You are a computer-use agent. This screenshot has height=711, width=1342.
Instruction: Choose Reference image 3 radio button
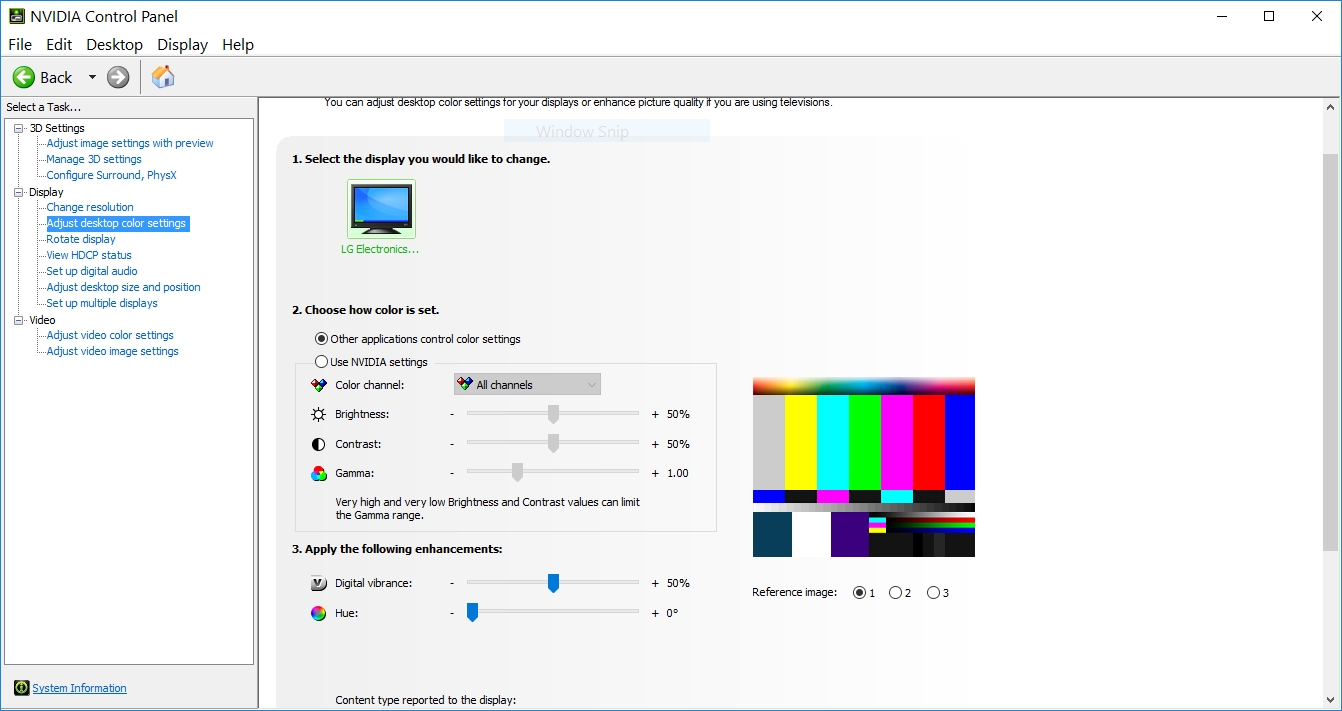[x=934, y=593]
